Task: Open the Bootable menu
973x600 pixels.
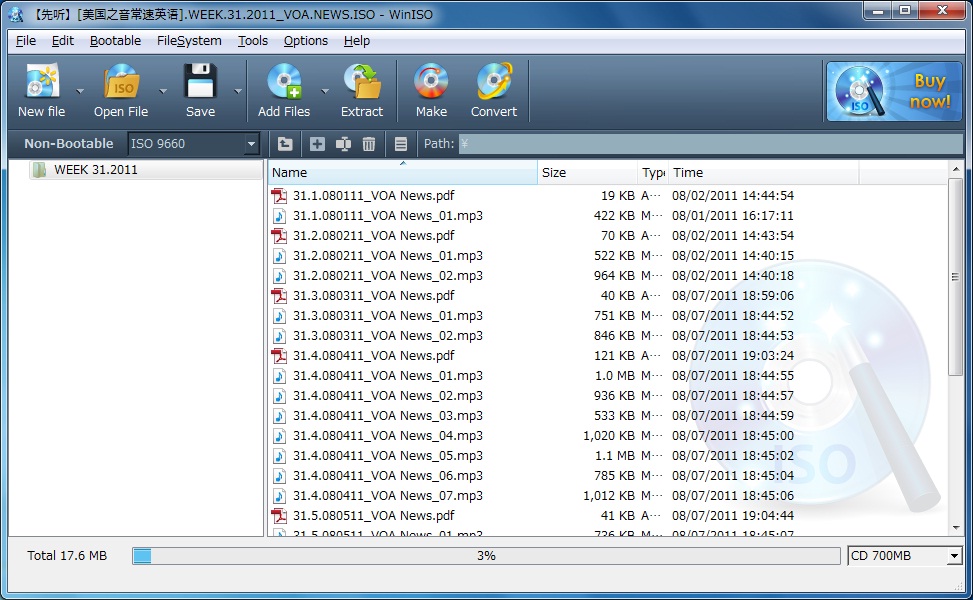Action: 115,41
